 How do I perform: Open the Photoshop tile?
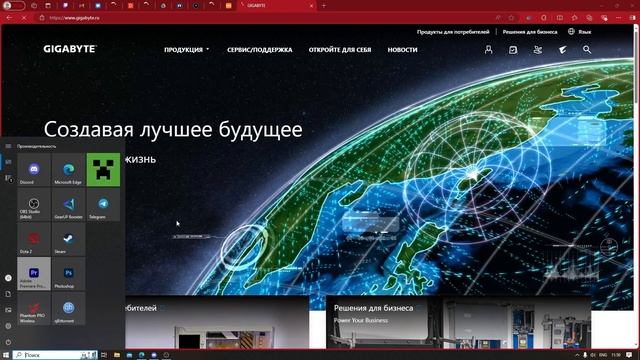[x=69, y=274]
